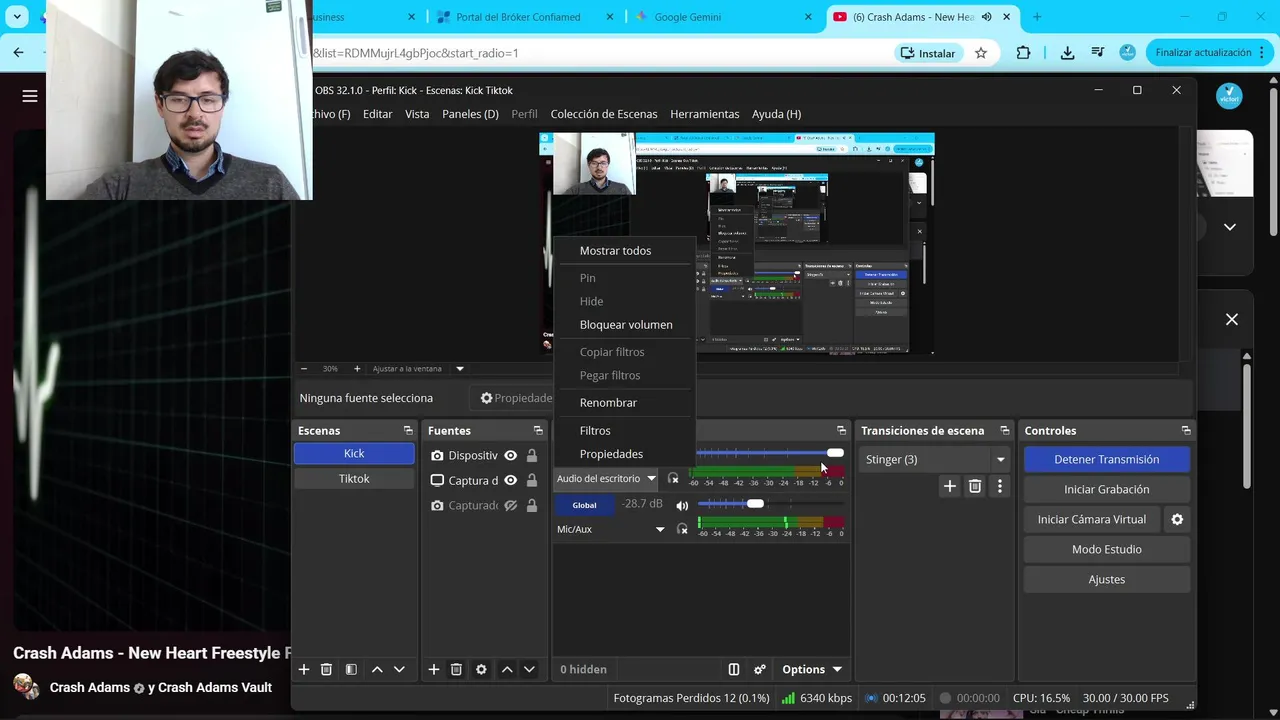This screenshot has width=1280, height=720.
Task: Bookmark this page with star icon
Action: click(x=981, y=52)
